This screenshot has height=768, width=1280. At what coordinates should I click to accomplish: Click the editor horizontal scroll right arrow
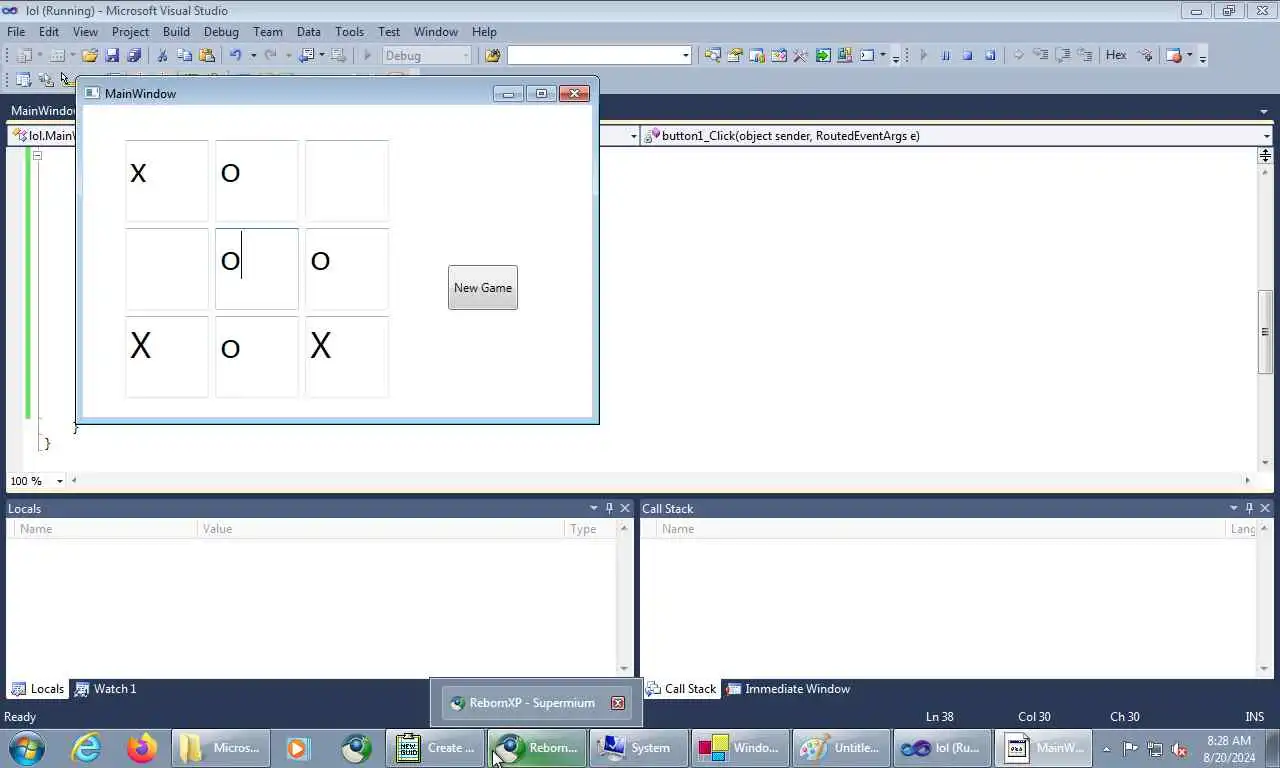click(1247, 481)
